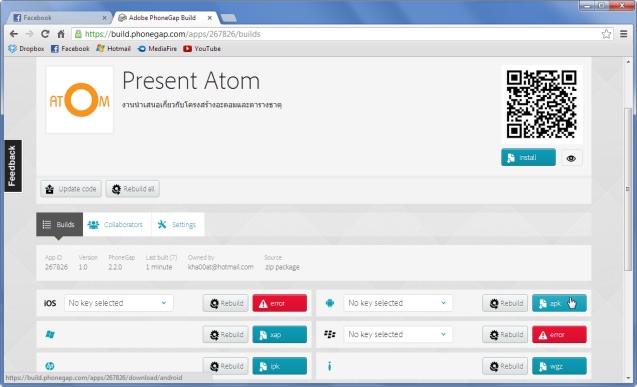Rebuild the webOS build
This screenshot has height=387, width=637.
225,366
